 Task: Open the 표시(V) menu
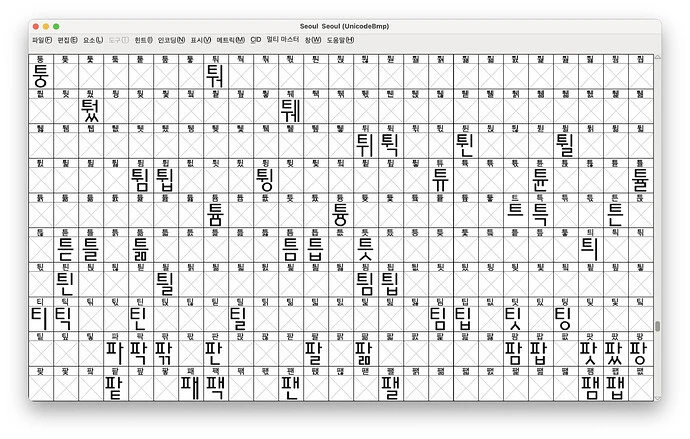(201, 40)
